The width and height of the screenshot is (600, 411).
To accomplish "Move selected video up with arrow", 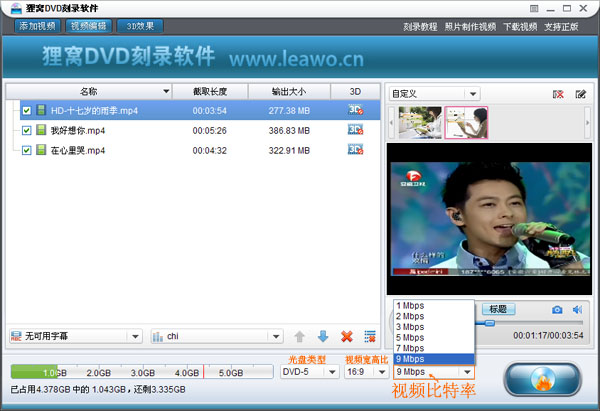I will [299, 337].
